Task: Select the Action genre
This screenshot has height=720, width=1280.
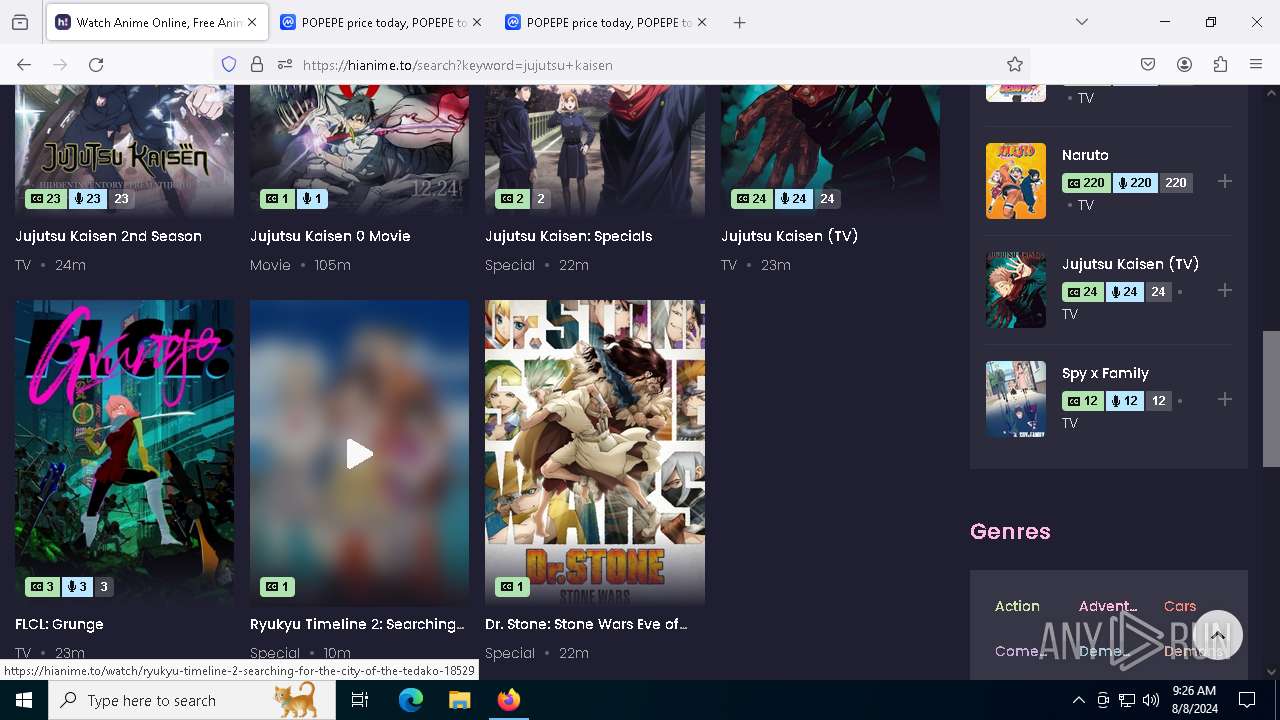Action: [x=1017, y=606]
